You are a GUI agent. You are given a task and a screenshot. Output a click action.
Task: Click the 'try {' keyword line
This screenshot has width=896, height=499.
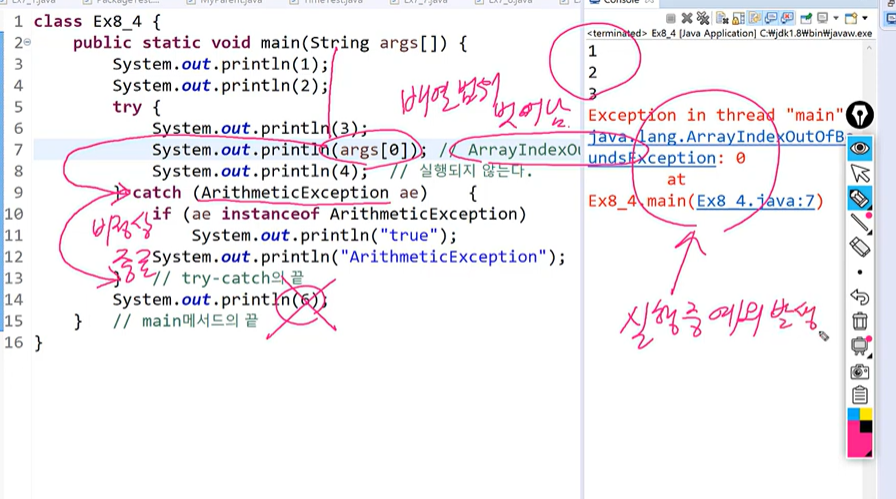[137, 107]
